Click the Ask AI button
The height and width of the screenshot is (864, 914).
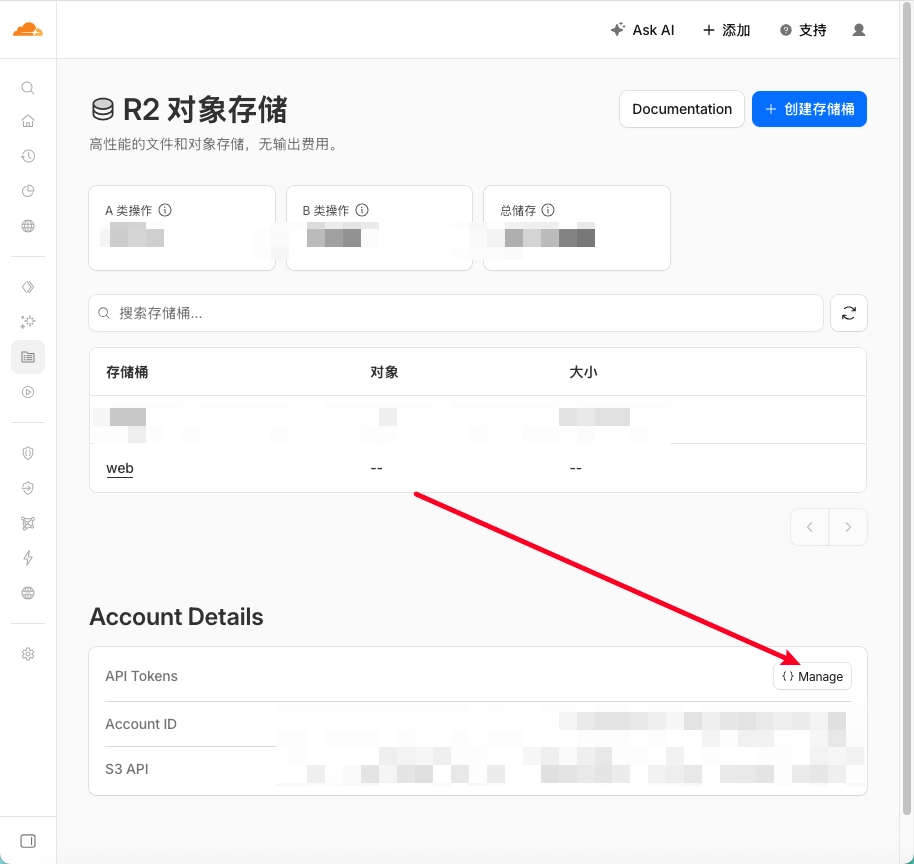(642, 30)
